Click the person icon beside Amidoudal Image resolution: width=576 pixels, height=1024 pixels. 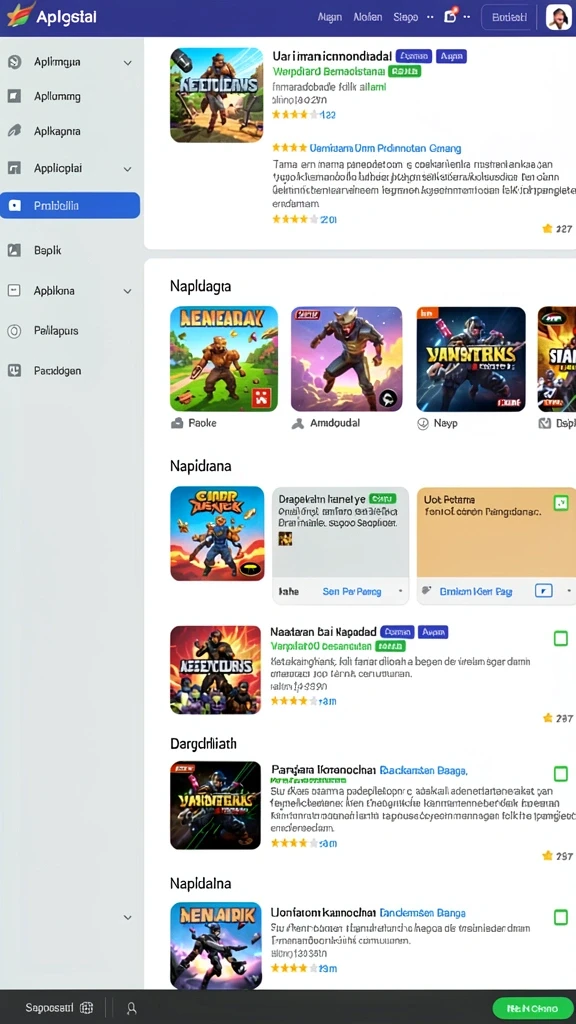click(x=298, y=423)
